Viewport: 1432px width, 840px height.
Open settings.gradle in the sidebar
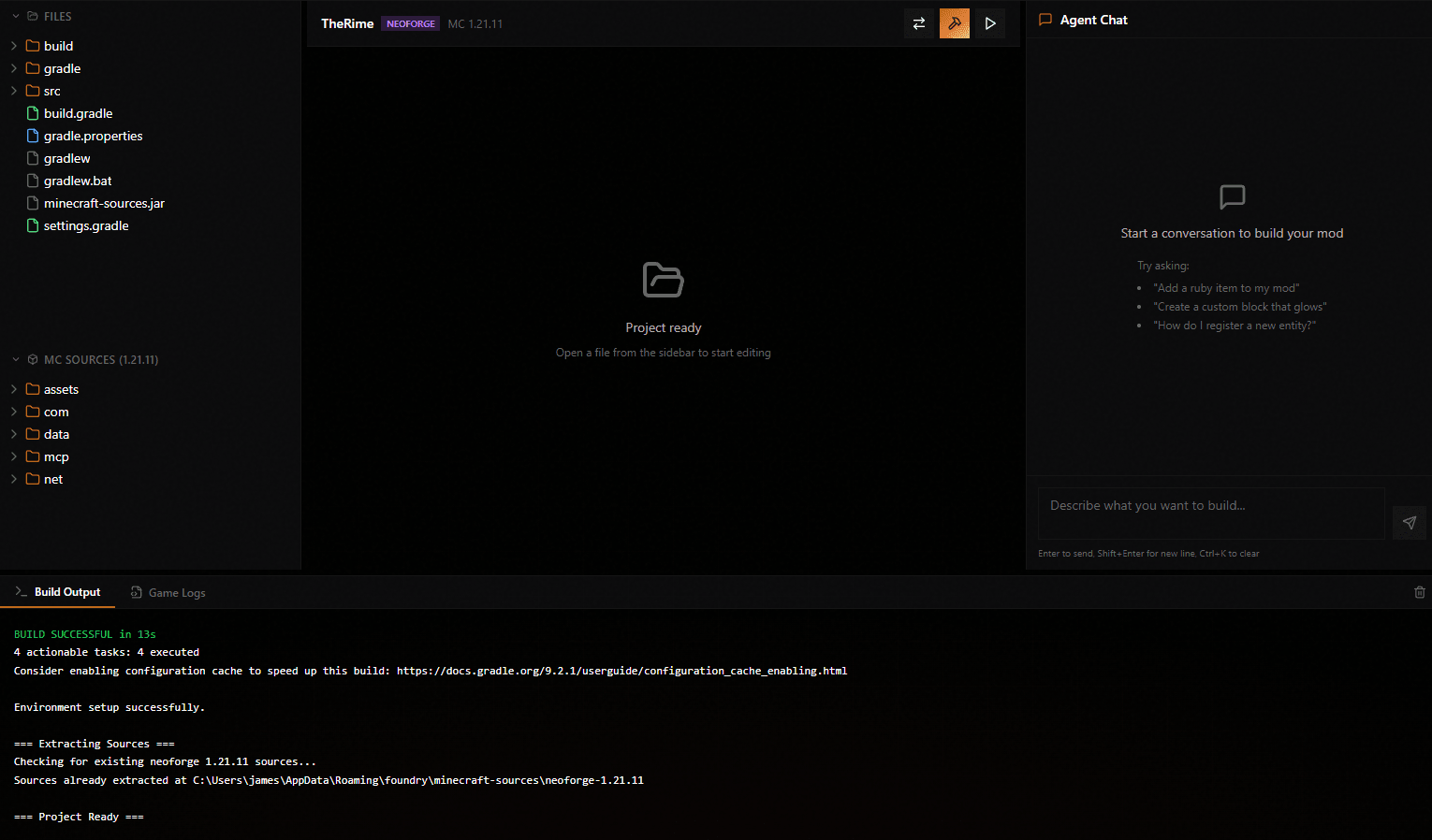[x=86, y=225]
